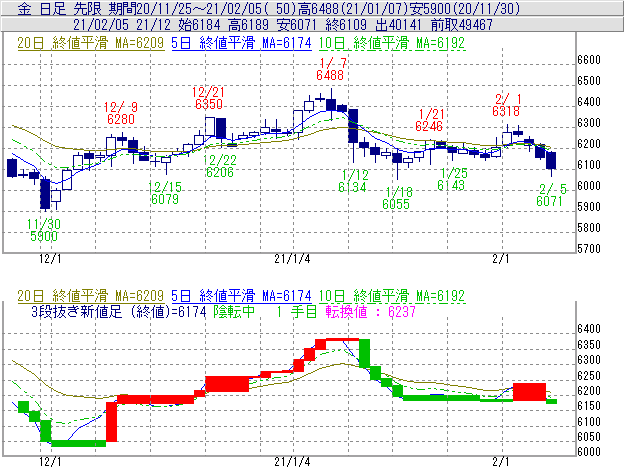This screenshot has width=624, height=473.
Task: Click the 12/22 6206 low annotation
Action: click(x=220, y=166)
